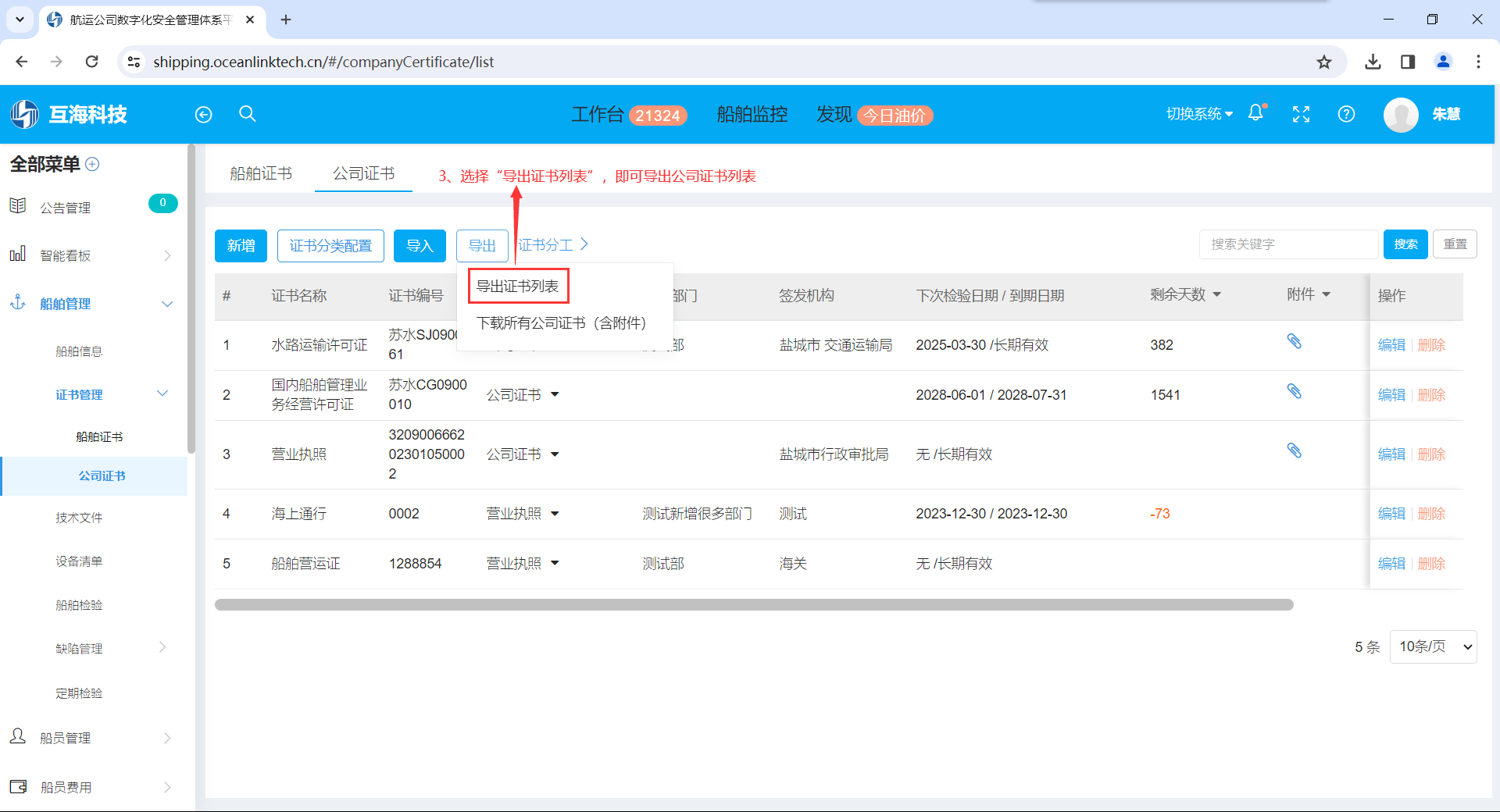Image resolution: width=1500 pixels, height=812 pixels.
Task: Select the 公司证书 tab
Action: (x=364, y=173)
